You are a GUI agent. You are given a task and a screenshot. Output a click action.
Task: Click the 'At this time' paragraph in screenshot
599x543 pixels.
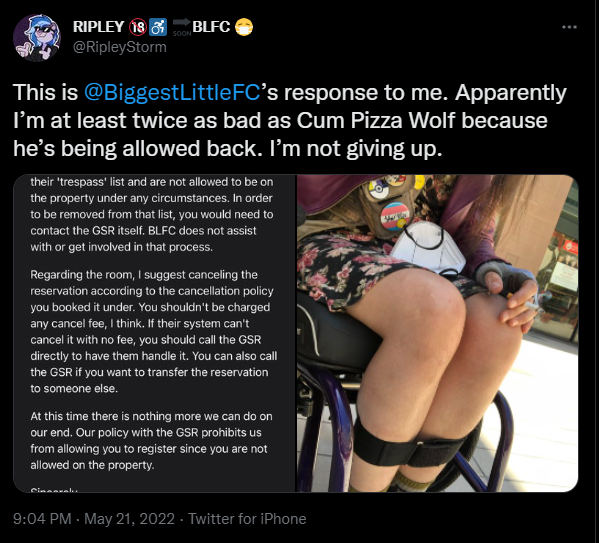(151, 441)
